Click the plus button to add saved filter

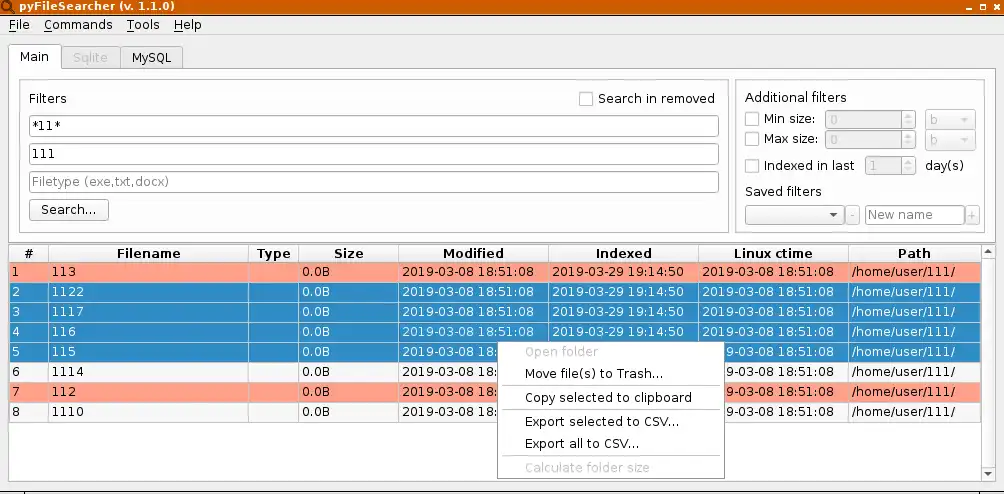point(972,215)
